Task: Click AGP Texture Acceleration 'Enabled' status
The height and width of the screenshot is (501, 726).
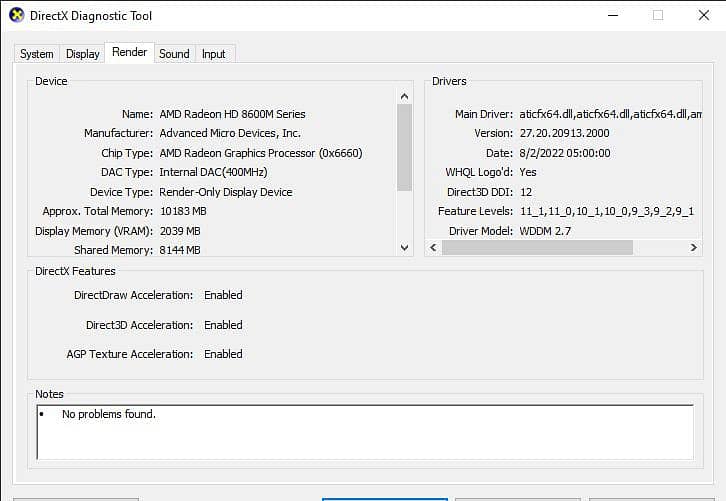Action: coord(223,354)
